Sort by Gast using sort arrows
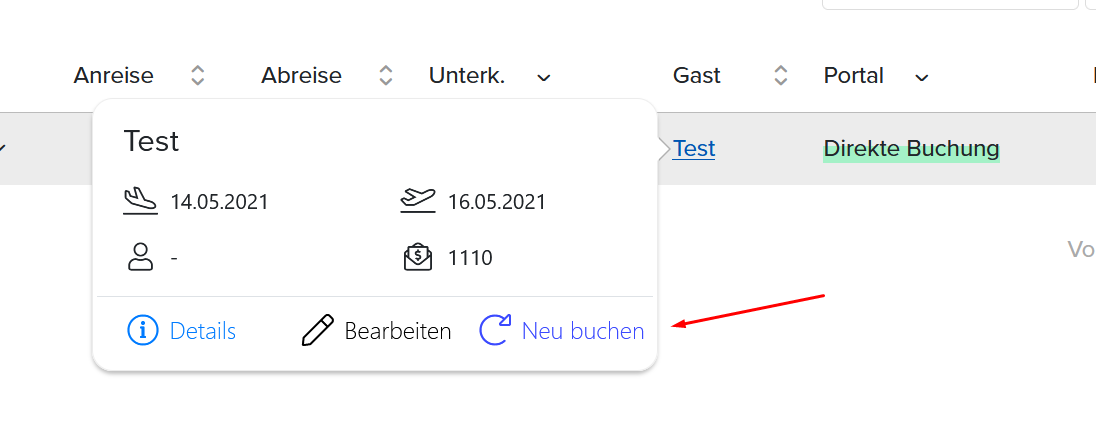Image resolution: width=1096 pixels, height=436 pixels. [781, 75]
